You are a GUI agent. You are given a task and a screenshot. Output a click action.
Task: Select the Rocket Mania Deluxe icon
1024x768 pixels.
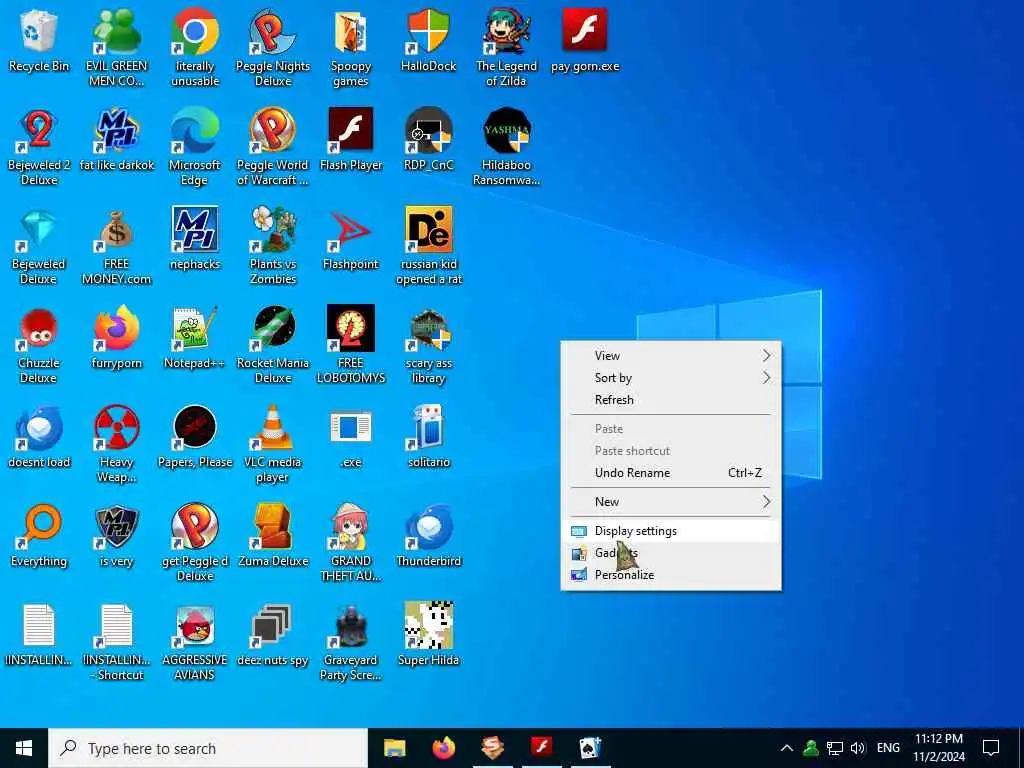[x=272, y=345]
